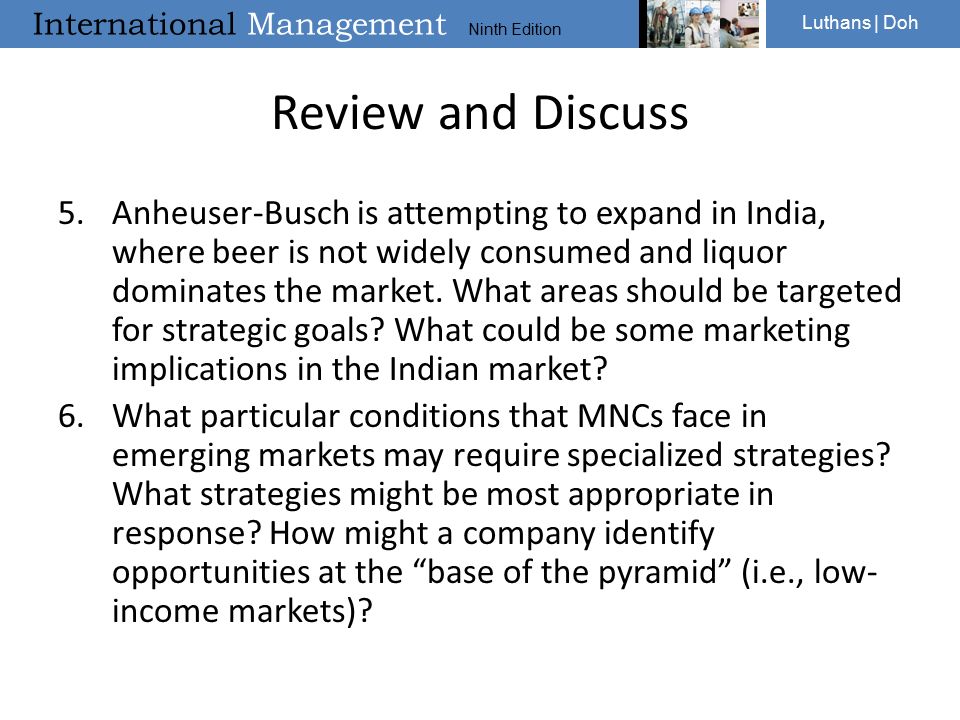This screenshot has width=960, height=720.
Task: Click the line 'What particular conditions that MNCs'
Action: click(x=439, y=417)
